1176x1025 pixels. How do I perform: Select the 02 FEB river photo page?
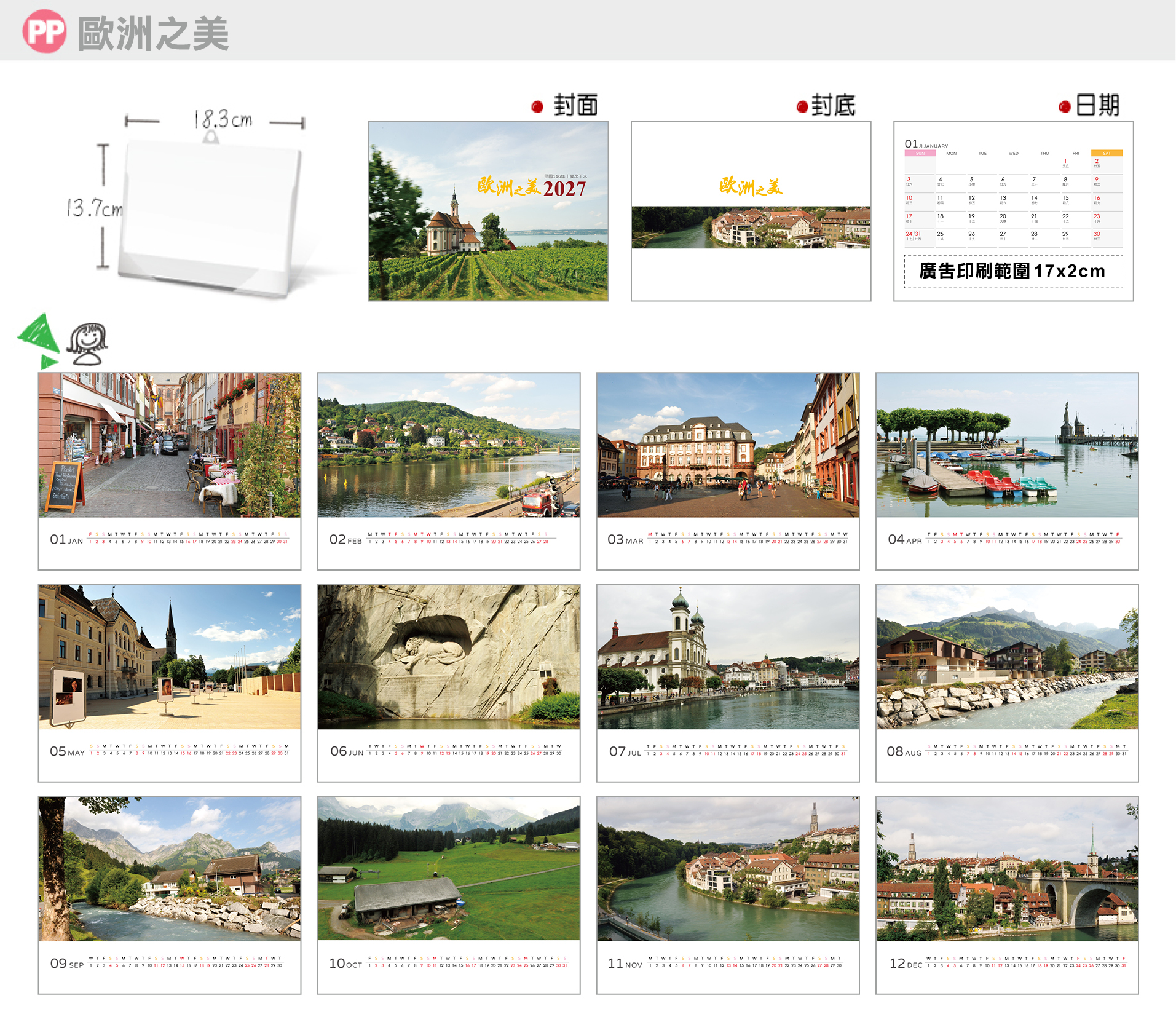pos(449,471)
